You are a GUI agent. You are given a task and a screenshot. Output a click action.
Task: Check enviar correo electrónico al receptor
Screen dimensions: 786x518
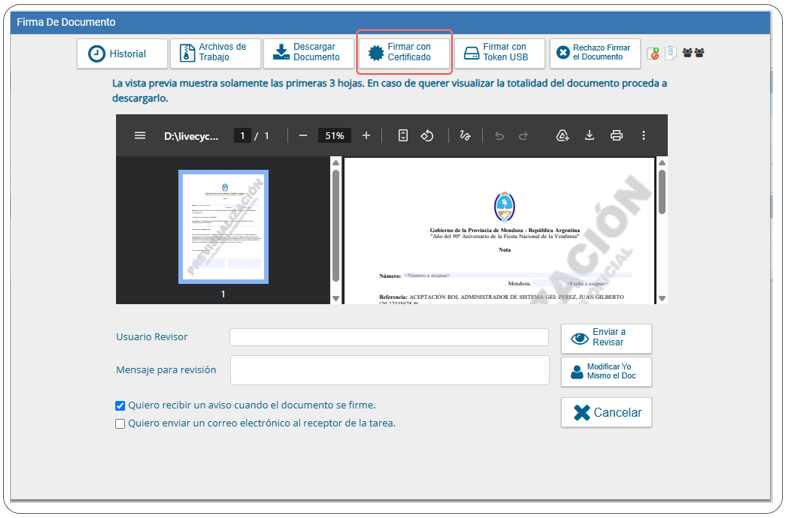pos(120,424)
